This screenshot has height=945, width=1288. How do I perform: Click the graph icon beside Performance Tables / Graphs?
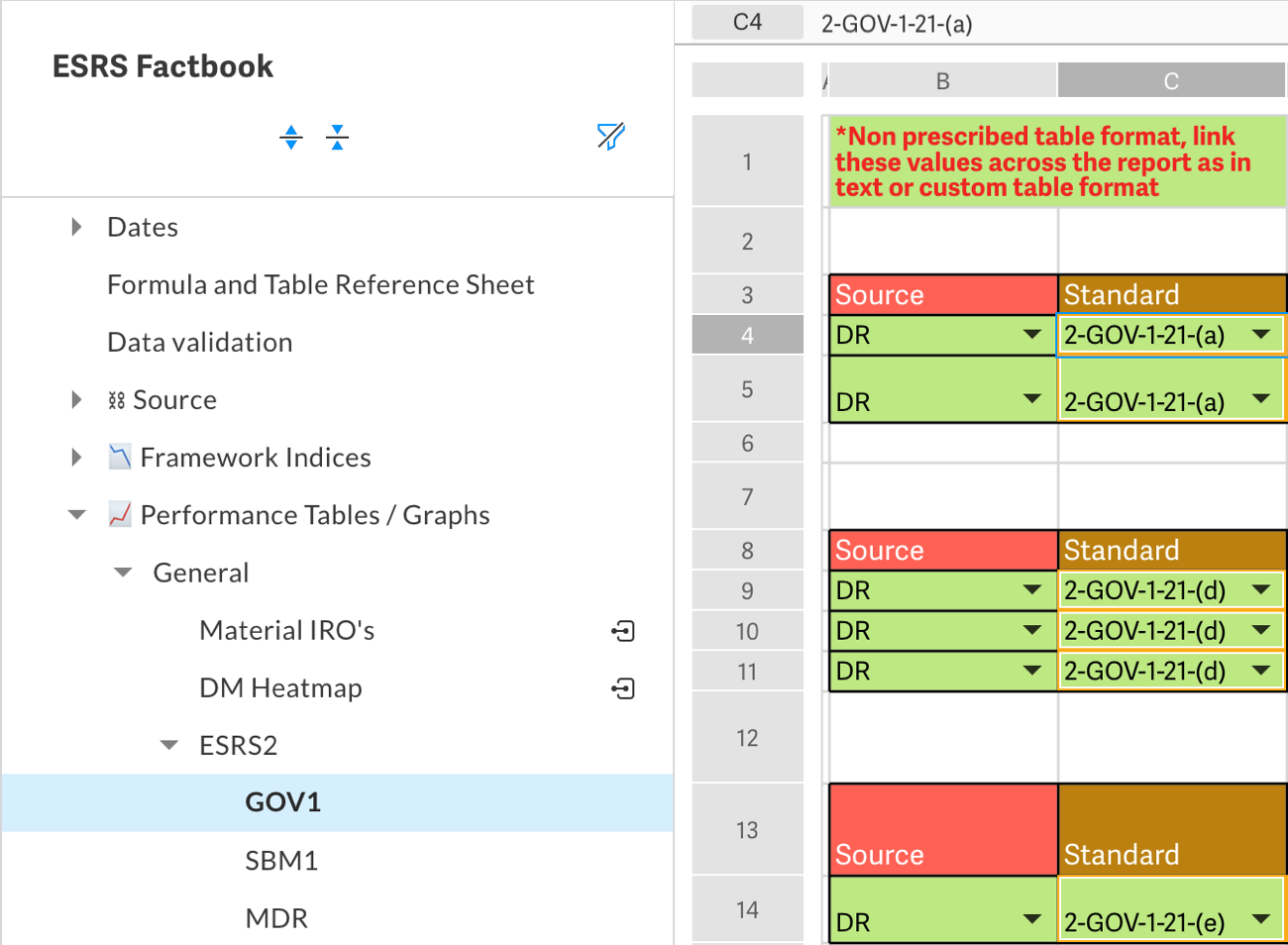(120, 514)
